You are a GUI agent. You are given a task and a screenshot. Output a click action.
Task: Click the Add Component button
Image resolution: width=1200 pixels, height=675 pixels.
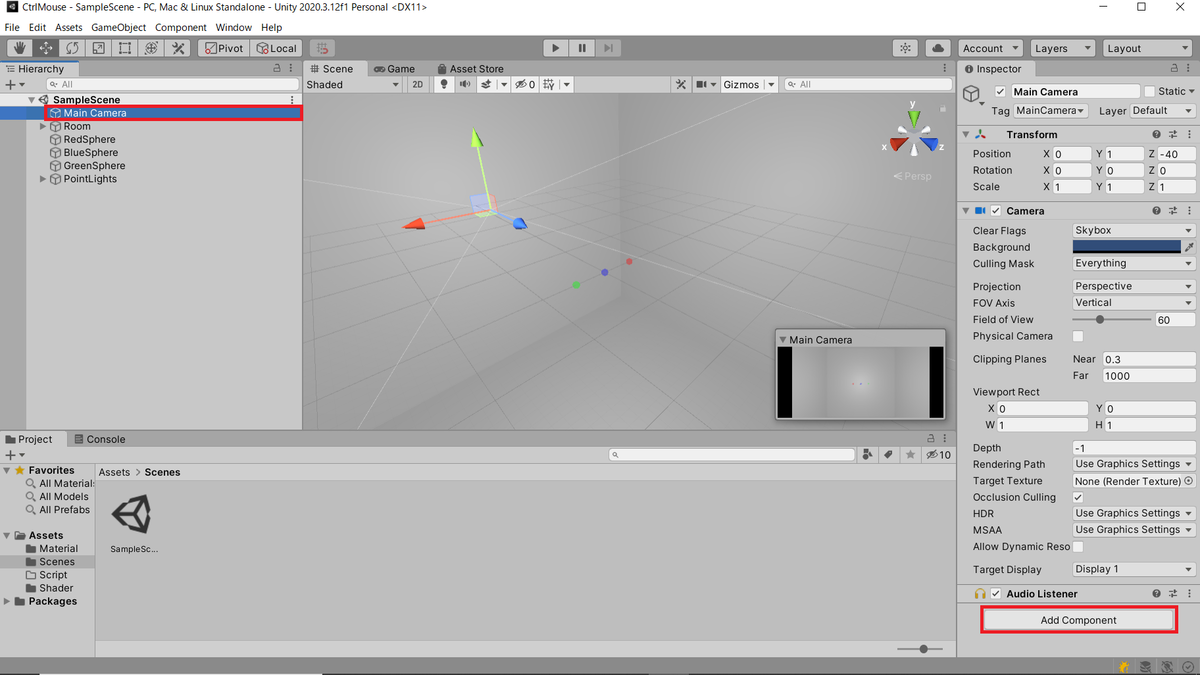(x=1078, y=620)
